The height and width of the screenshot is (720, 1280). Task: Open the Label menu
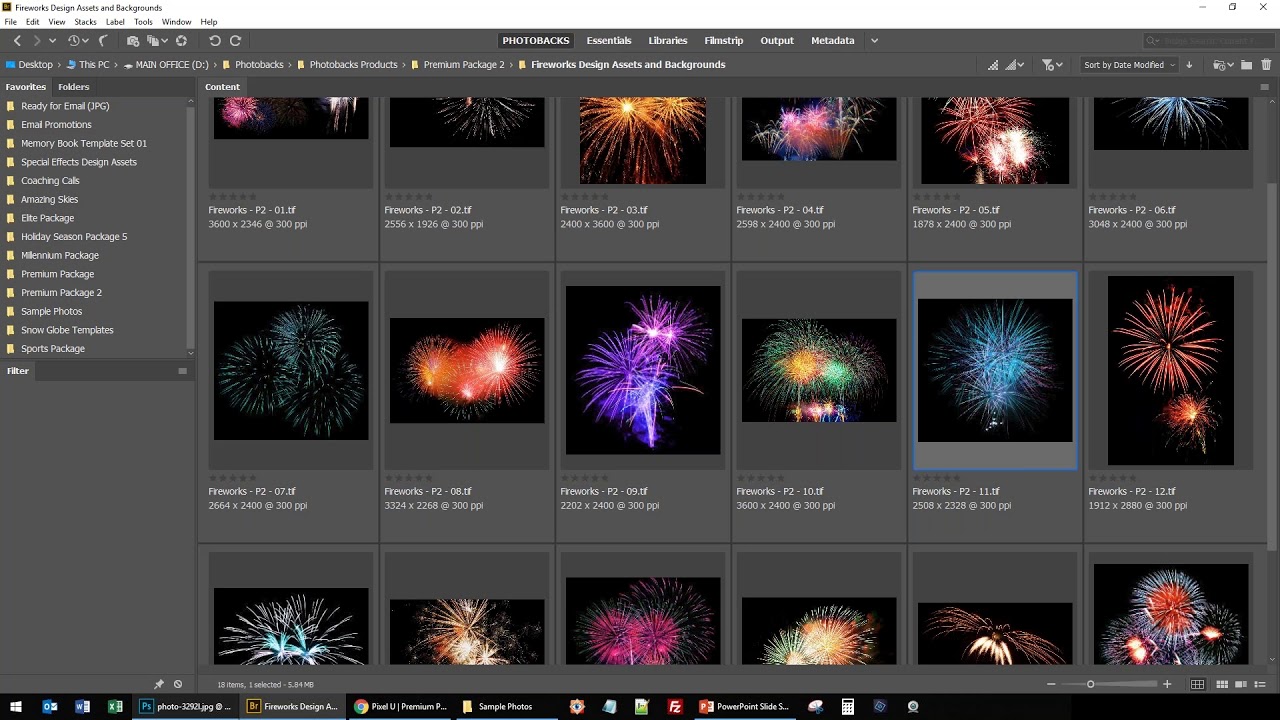115,22
